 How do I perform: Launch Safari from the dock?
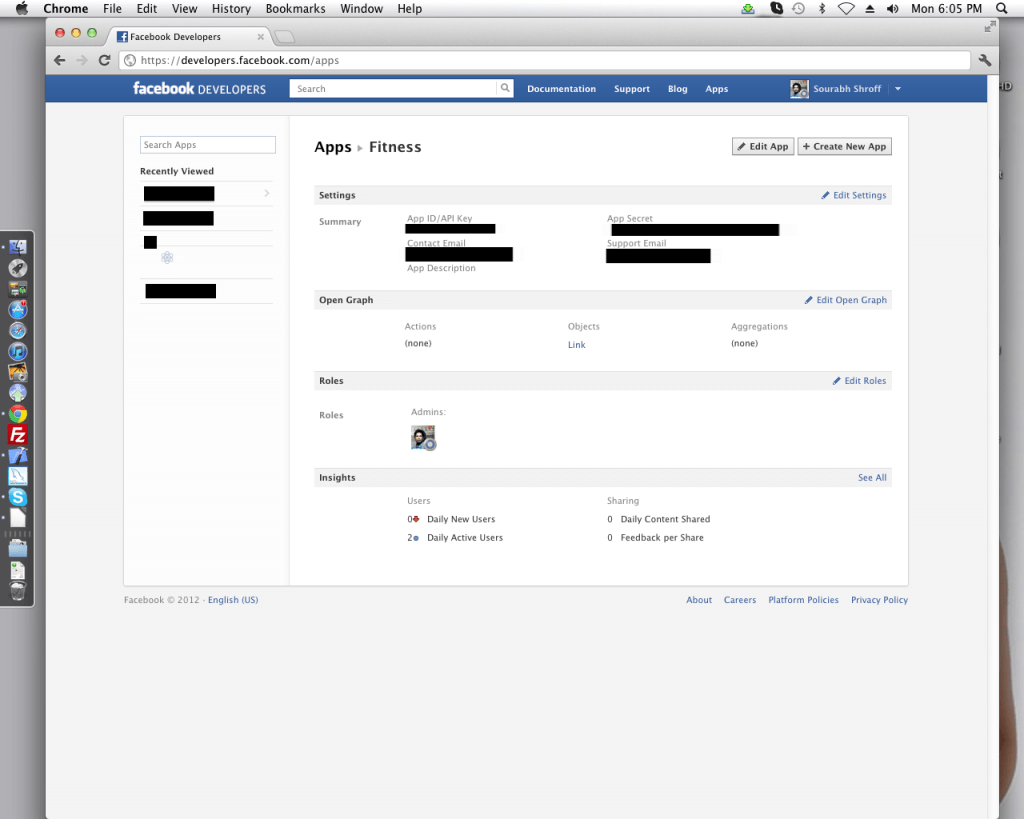coord(18,330)
